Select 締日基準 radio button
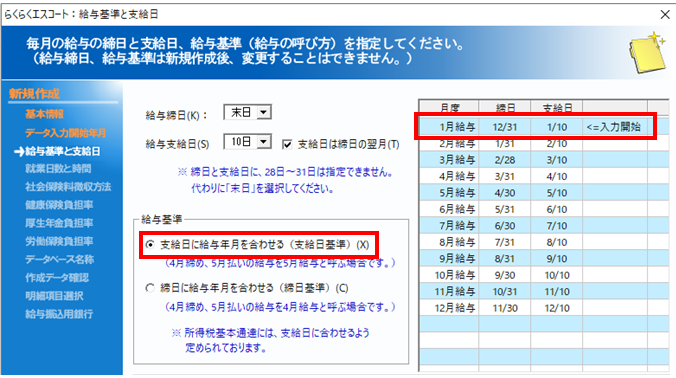The height and width of the screenshot is (378, 676). (x=150, y=288)
